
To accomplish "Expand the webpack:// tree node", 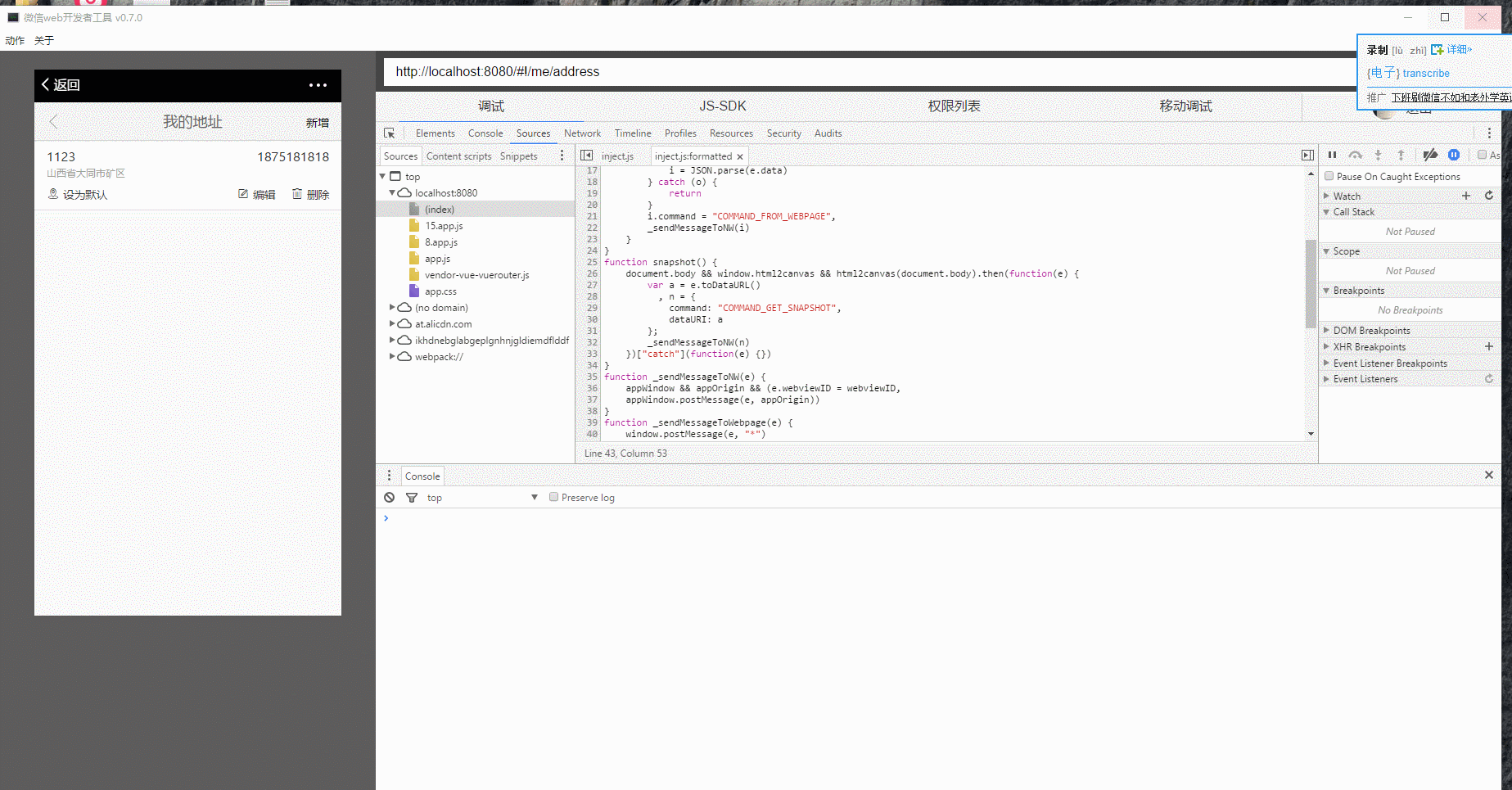I will tap(392, 357).
